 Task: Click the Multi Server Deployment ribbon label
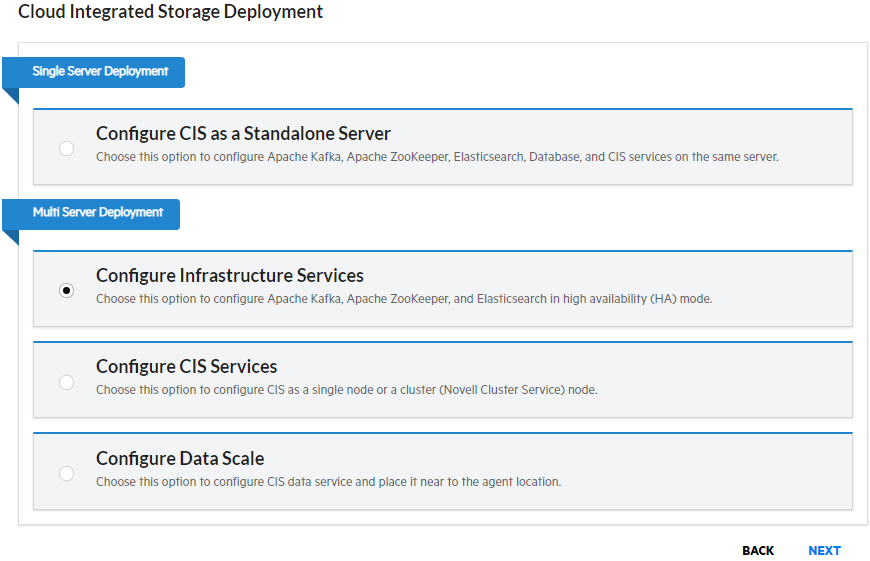97,213
